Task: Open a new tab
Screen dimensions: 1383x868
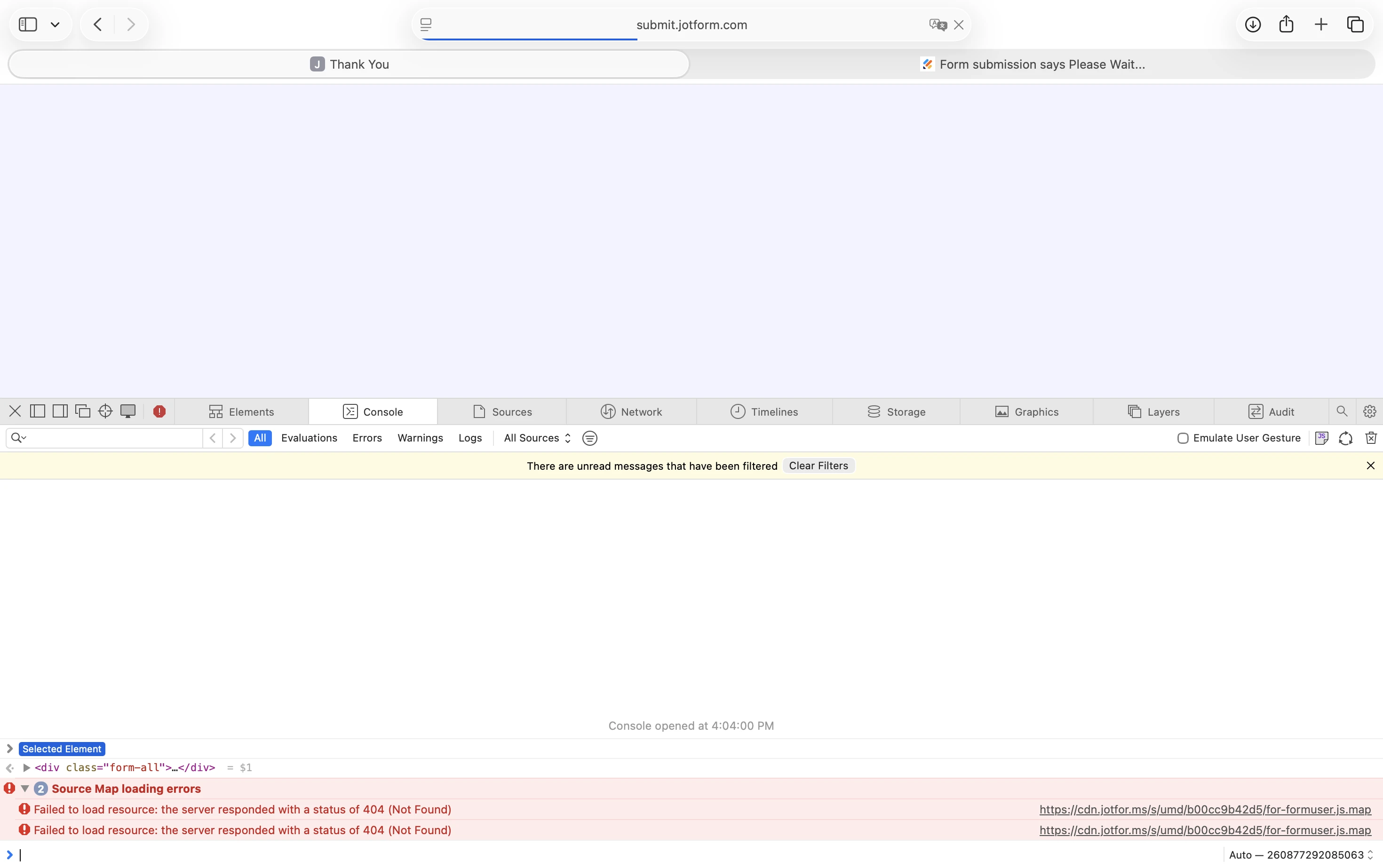Action: pos(1321,24)
